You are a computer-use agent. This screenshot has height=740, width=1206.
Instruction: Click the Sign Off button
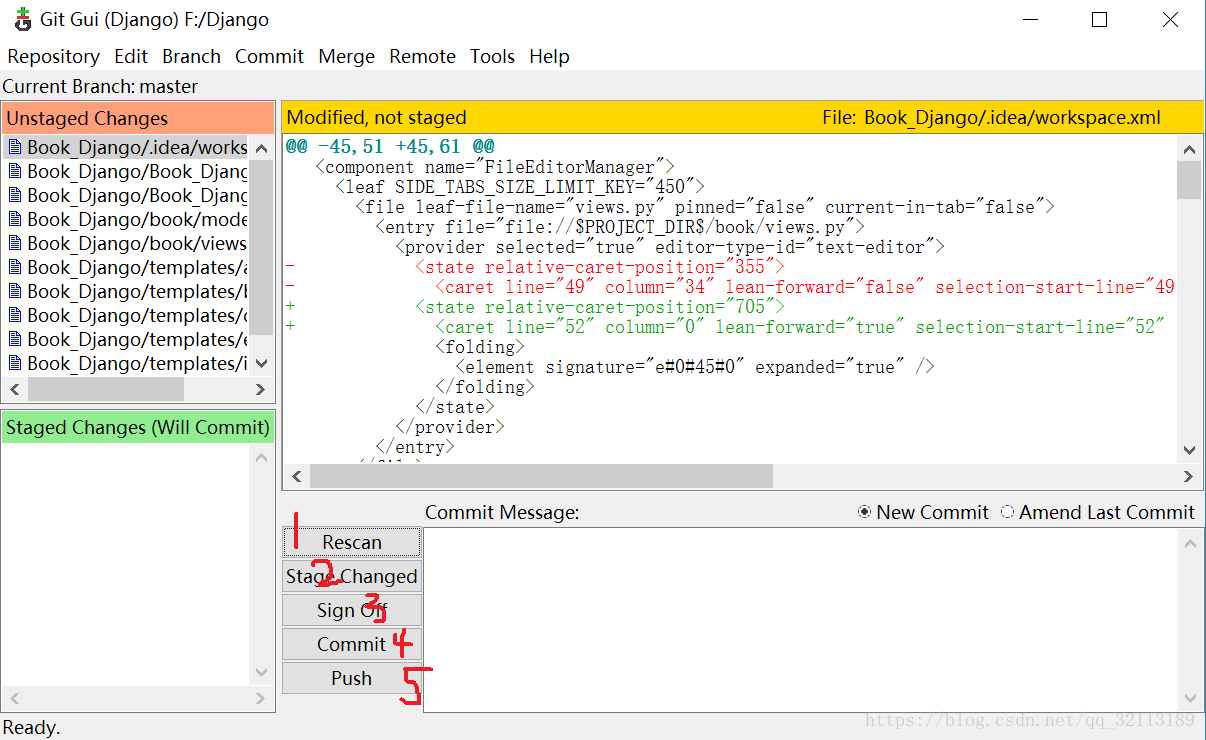(352, 610)
